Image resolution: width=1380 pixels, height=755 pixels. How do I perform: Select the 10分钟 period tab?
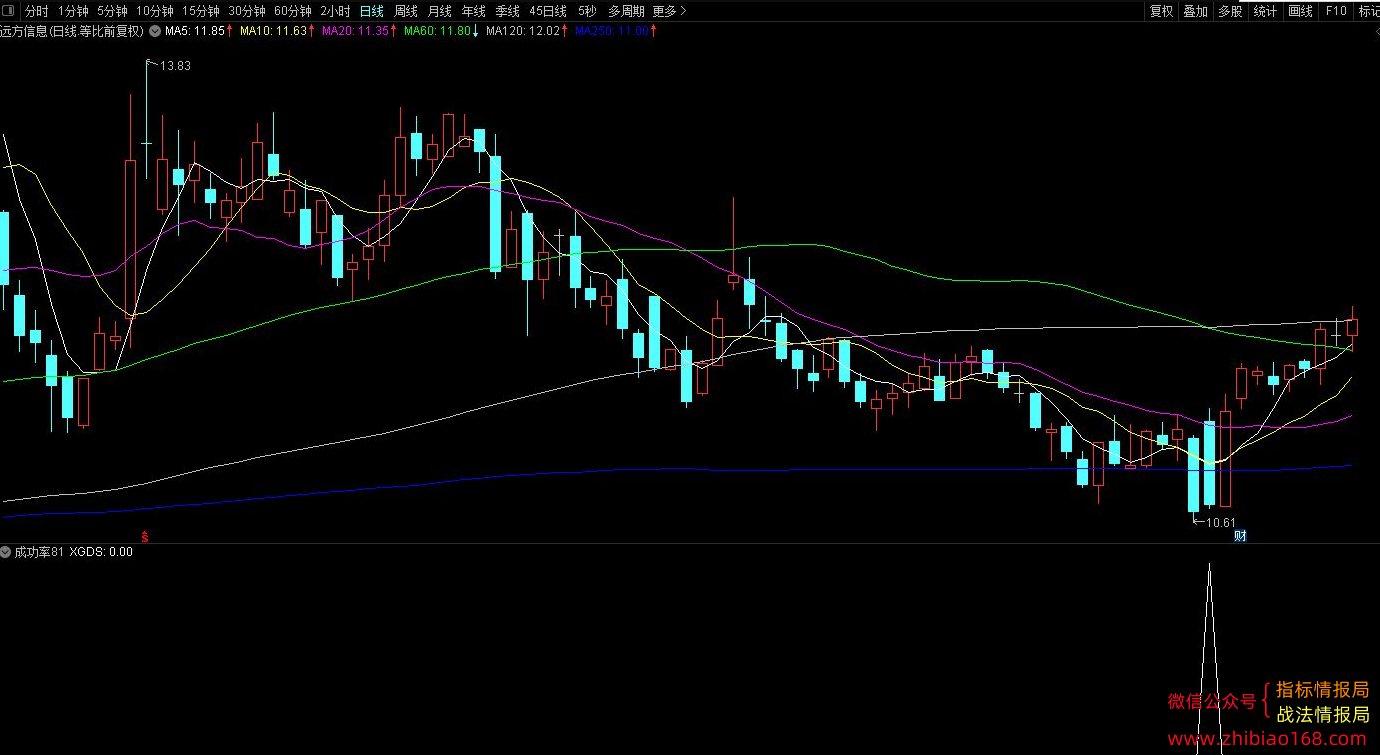[154, 11]
